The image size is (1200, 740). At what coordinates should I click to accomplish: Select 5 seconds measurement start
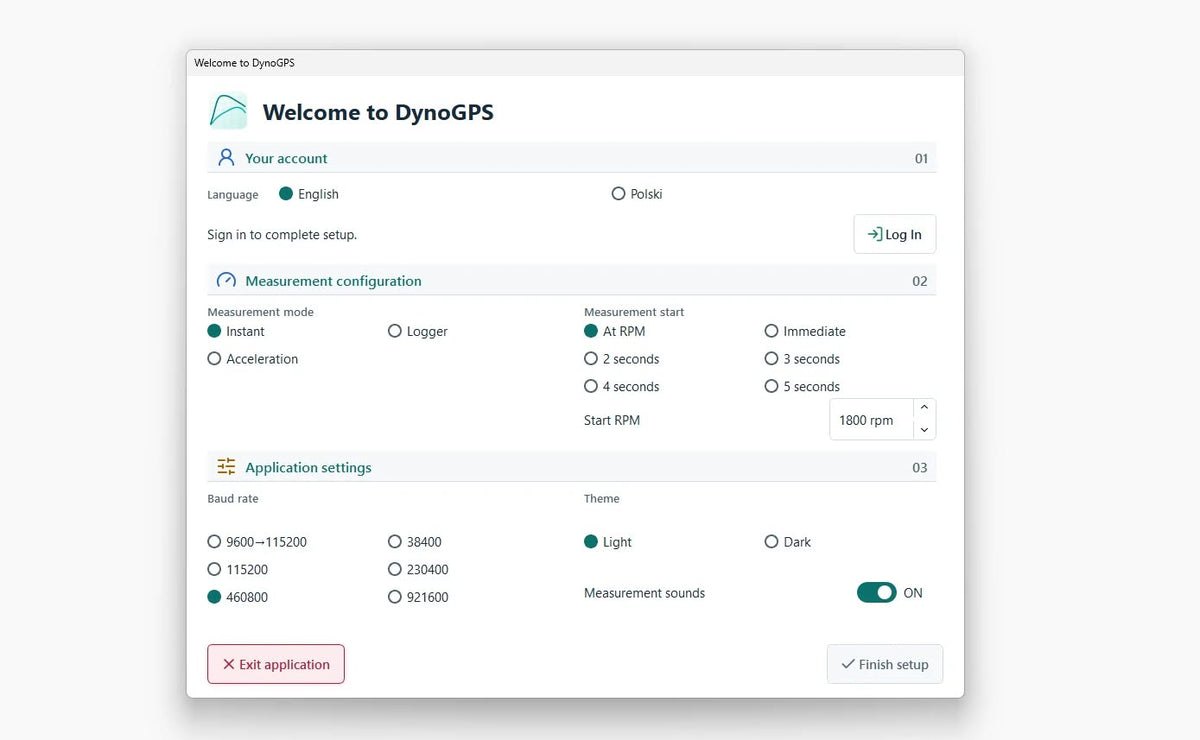[802, 387]
